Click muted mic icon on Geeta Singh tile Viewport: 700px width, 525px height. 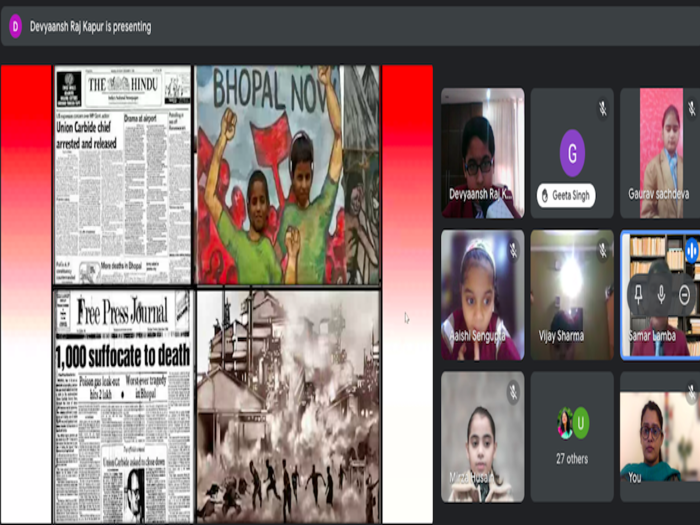(x=603, y=108)
